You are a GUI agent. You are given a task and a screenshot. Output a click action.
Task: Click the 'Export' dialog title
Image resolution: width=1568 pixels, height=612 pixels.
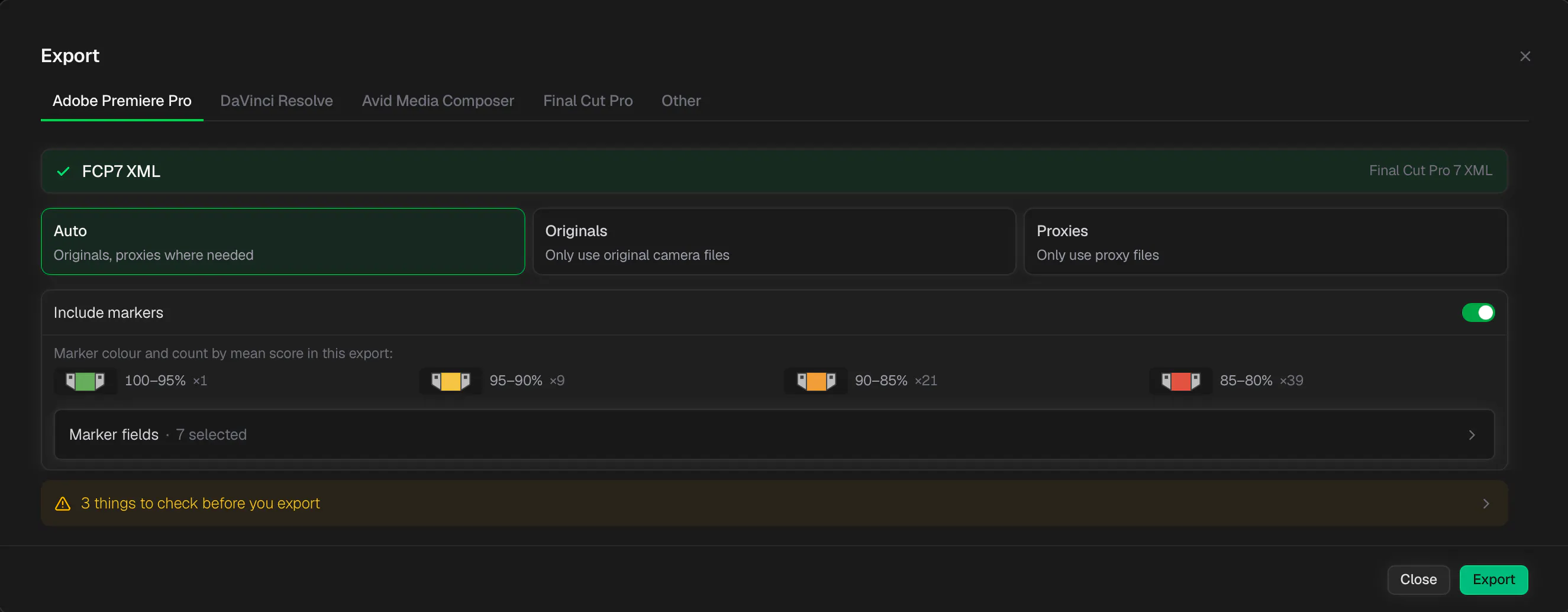70,56
